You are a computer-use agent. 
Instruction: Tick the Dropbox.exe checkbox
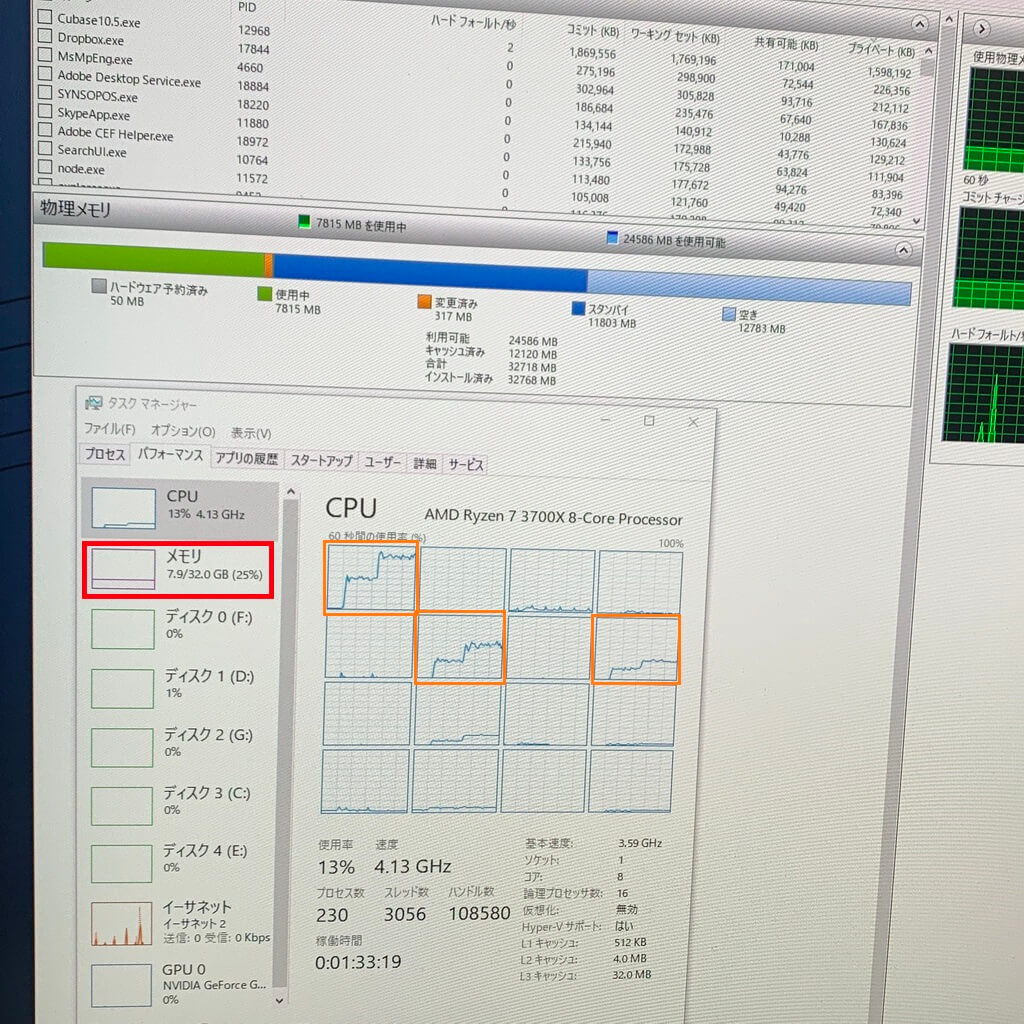click(44, 38)
